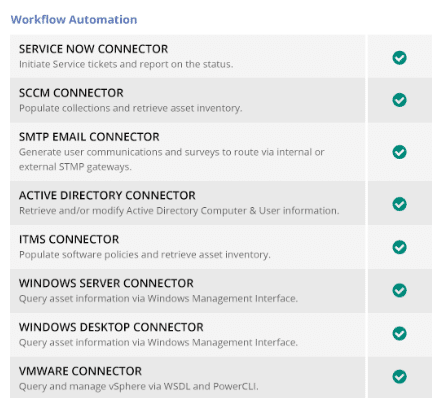Click Windows Desktop row 'Query asset information' text
432x398 pixels.
[x=158, y=343]
